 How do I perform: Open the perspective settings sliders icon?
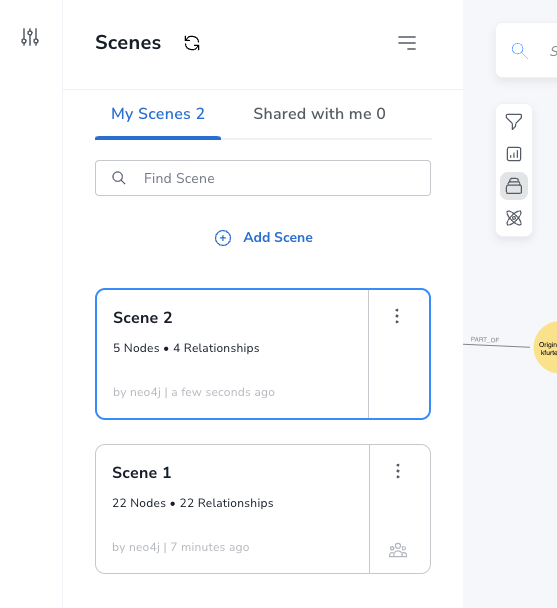click(30, 37)
